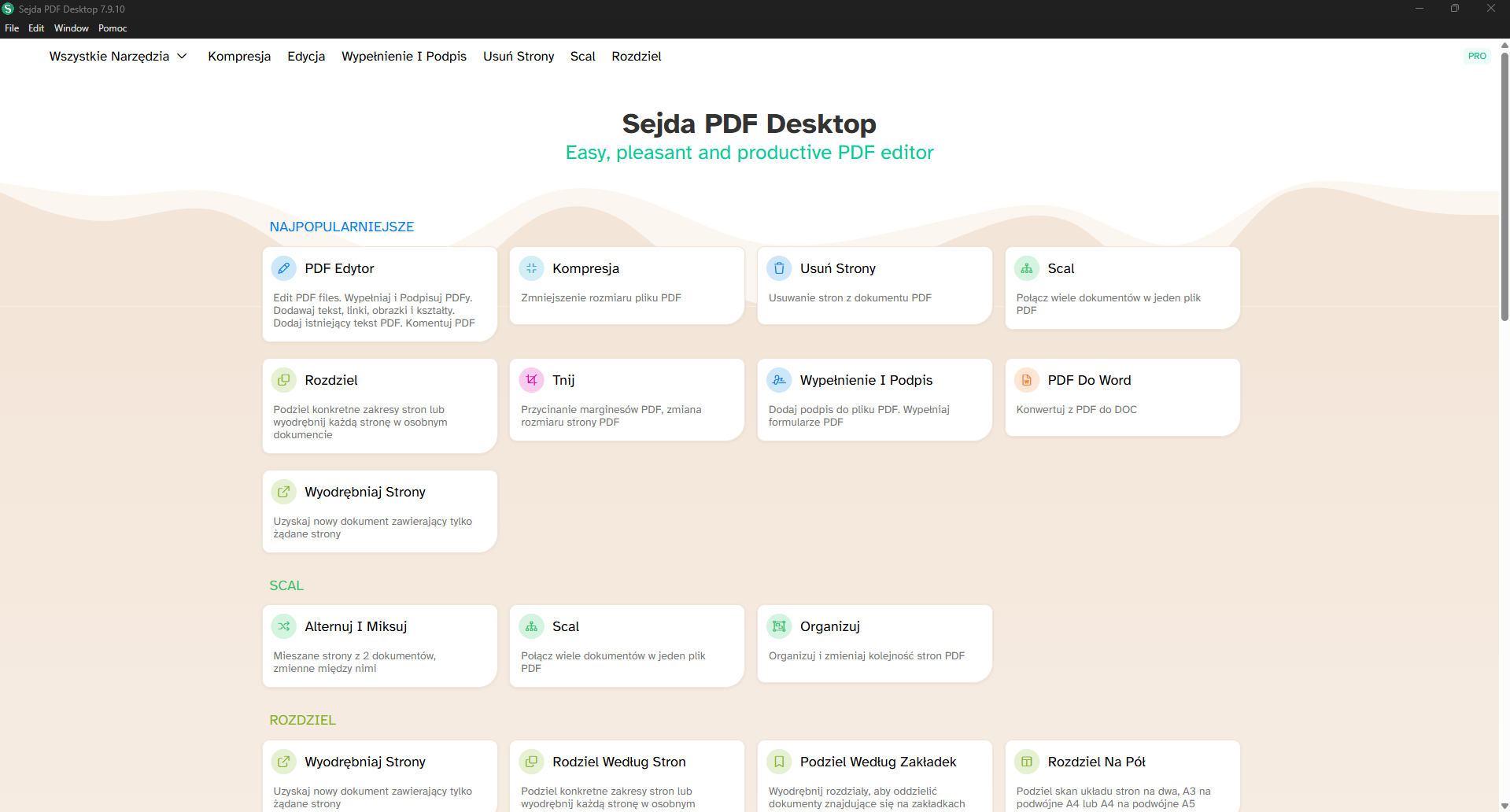Click the Organizuj icon
The height and width of the screenshot is (812, 1510).
pos(779,626)
